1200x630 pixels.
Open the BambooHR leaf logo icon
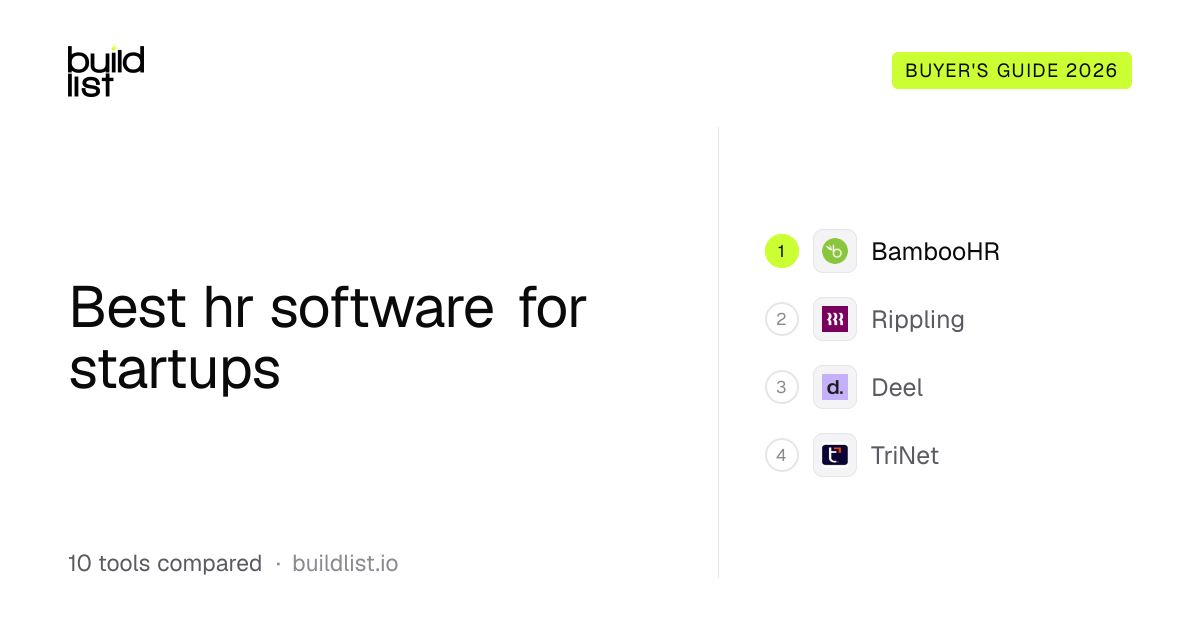click(x=835, y=251)
